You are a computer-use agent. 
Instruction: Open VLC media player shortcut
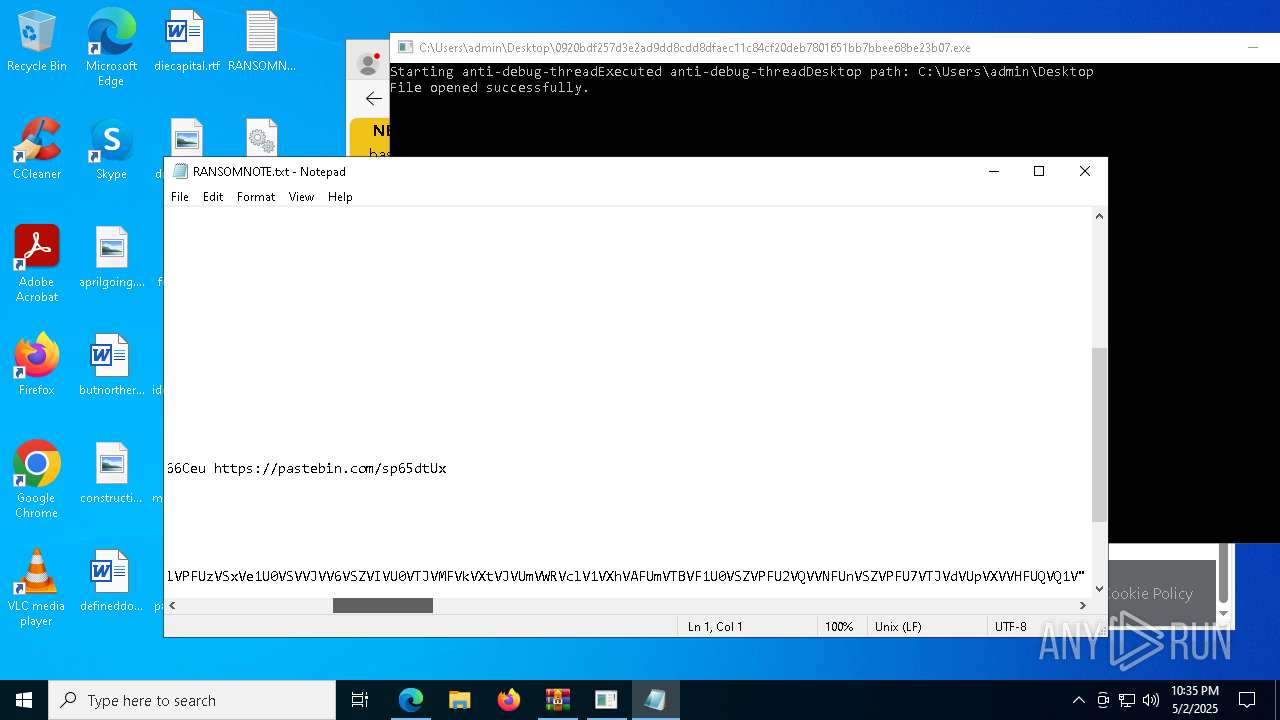coord(37,588)
